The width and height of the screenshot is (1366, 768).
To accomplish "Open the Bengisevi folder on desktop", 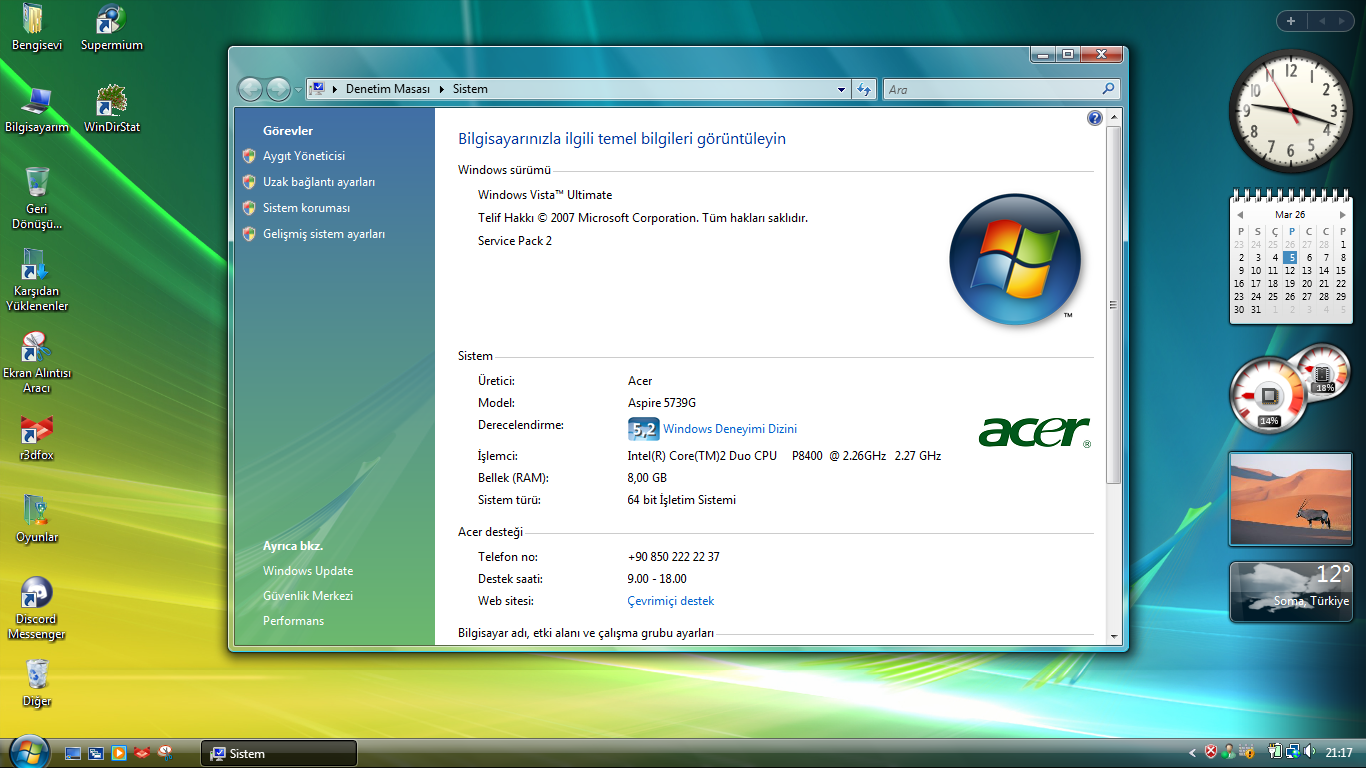I will pos(37,27).
